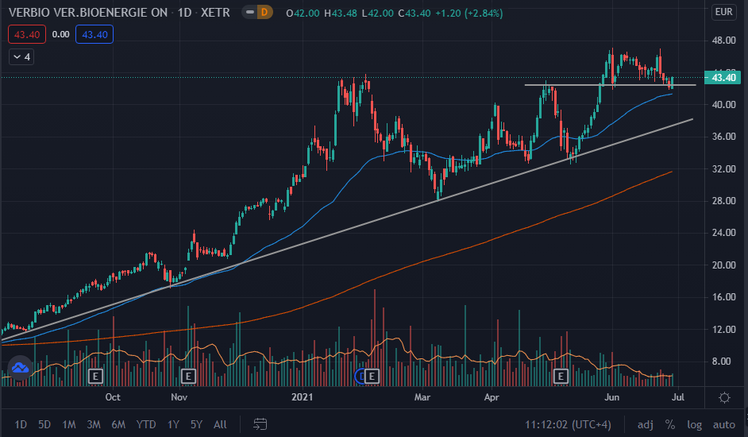This screenshot has height=437, width=748.
Task: Click the Jun label on time axis
Action: tap(612, 397)
